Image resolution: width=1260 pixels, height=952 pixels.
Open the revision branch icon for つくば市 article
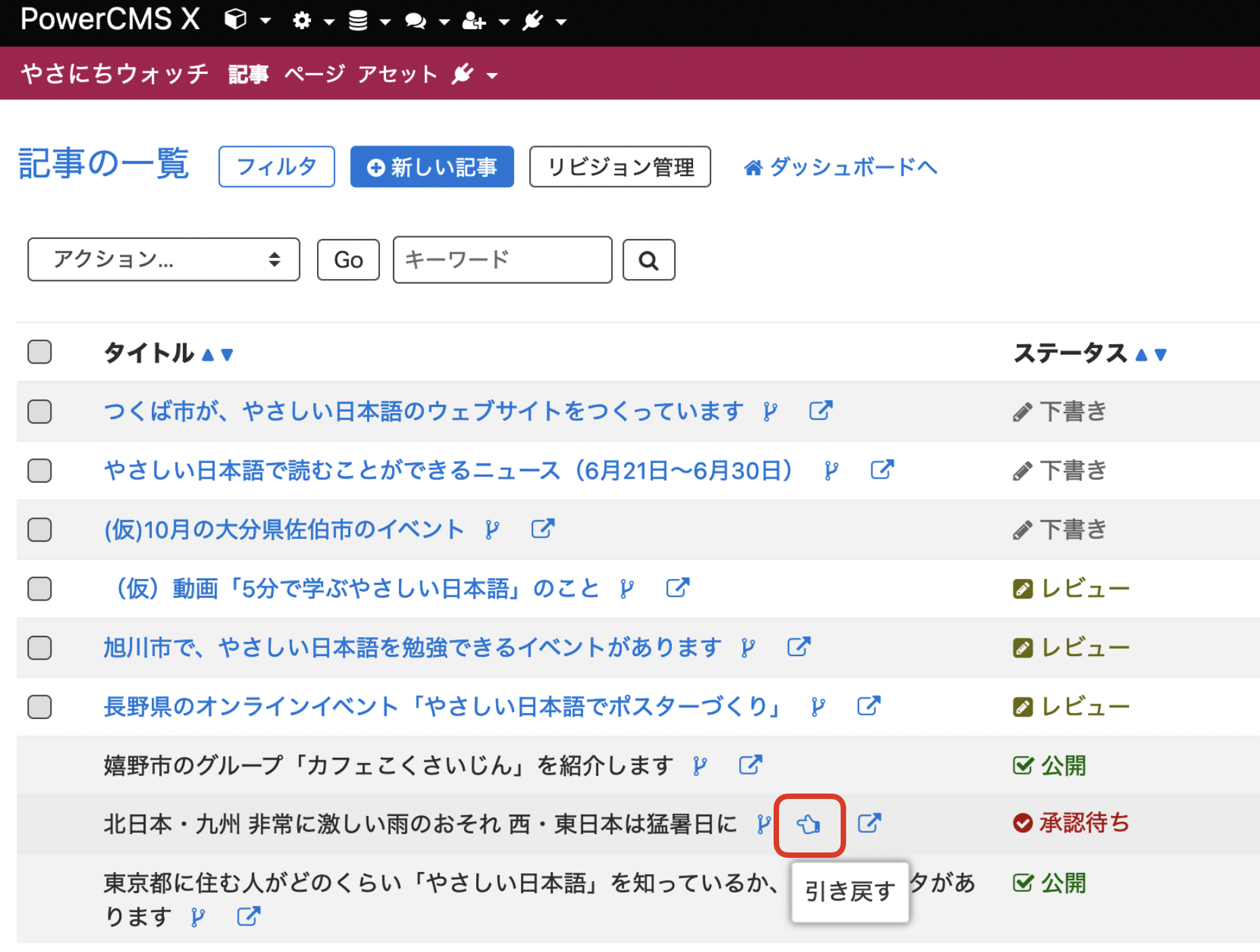click(770, 410)
